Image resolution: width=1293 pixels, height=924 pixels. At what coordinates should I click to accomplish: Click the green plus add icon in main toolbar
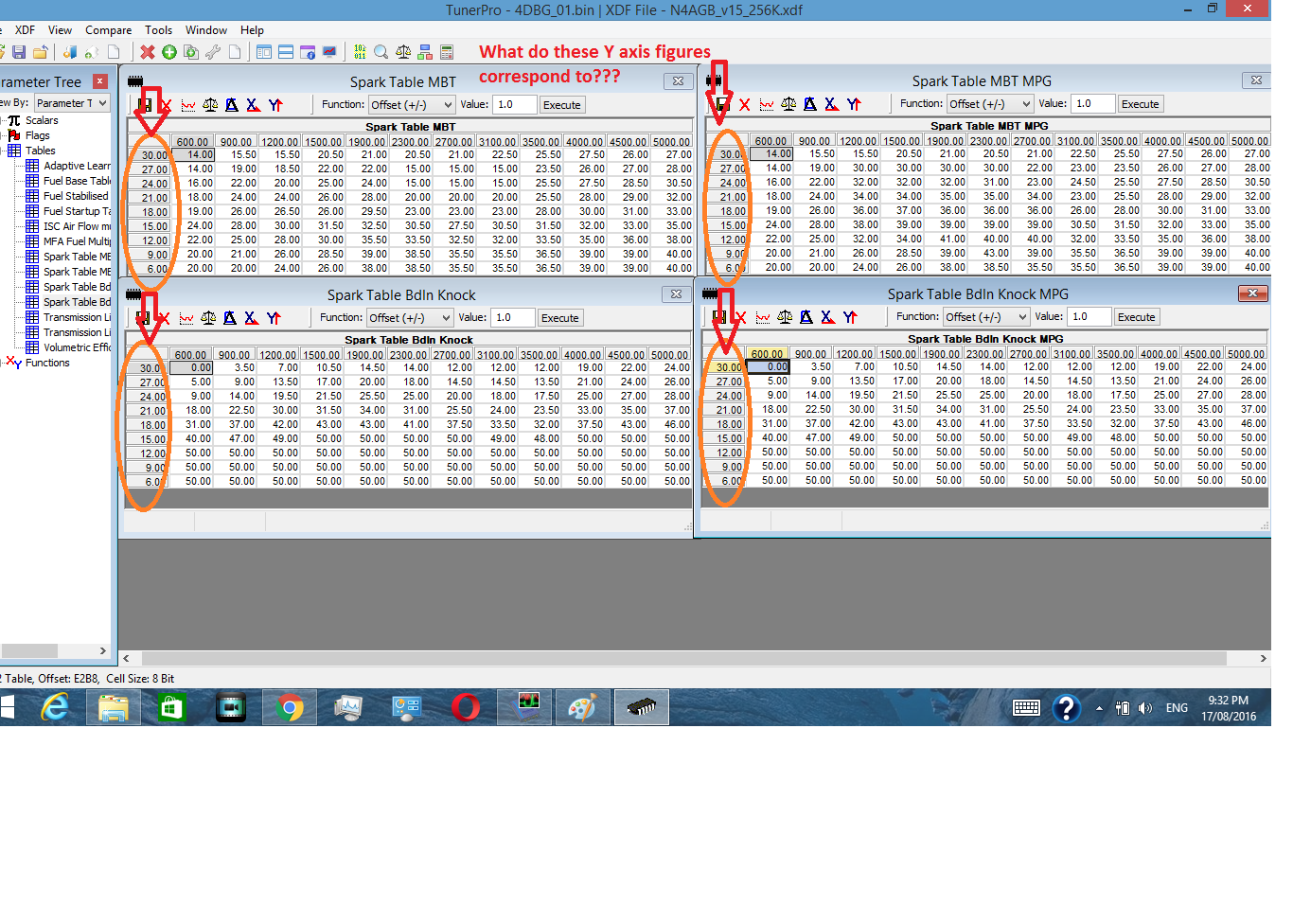(169, 52)
